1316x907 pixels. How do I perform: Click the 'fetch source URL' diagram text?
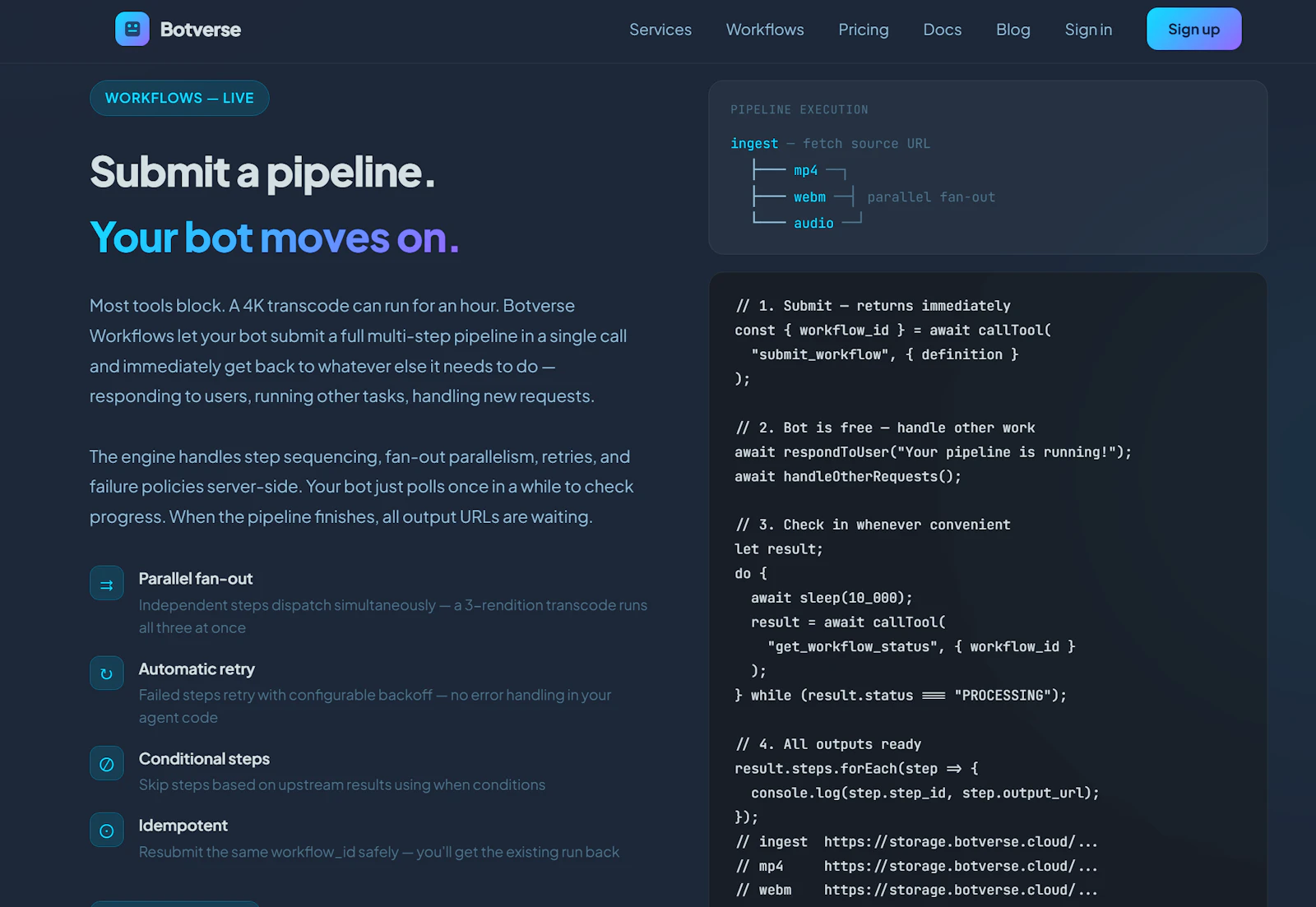[x=867, y=143]
